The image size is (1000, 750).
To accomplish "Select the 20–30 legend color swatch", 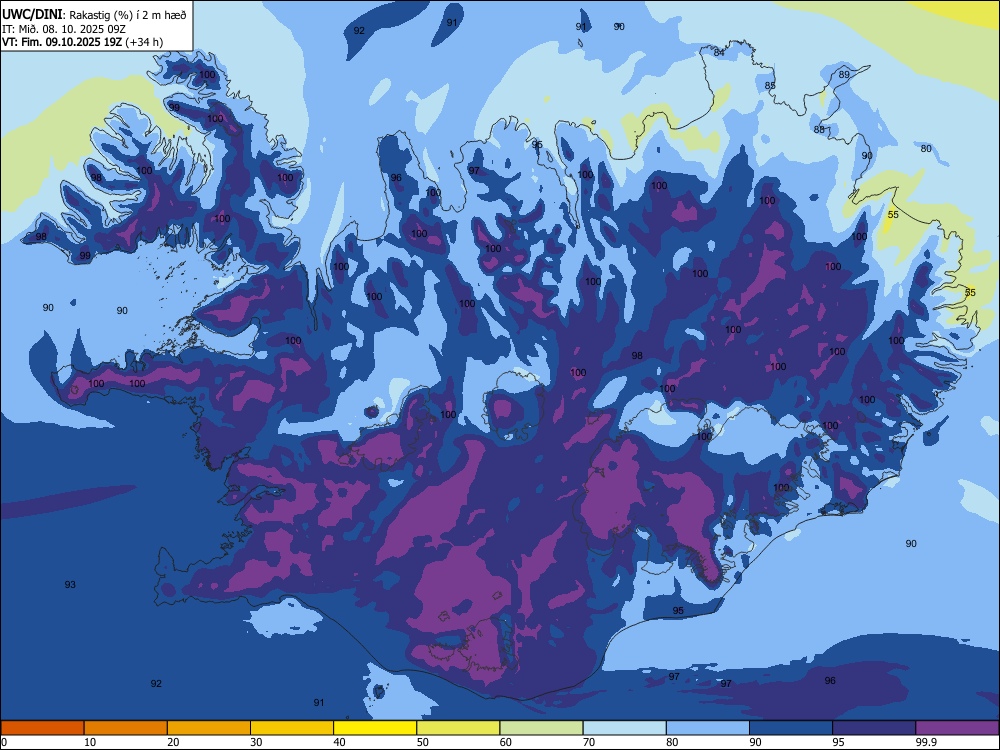I will (x=209, y=728).
